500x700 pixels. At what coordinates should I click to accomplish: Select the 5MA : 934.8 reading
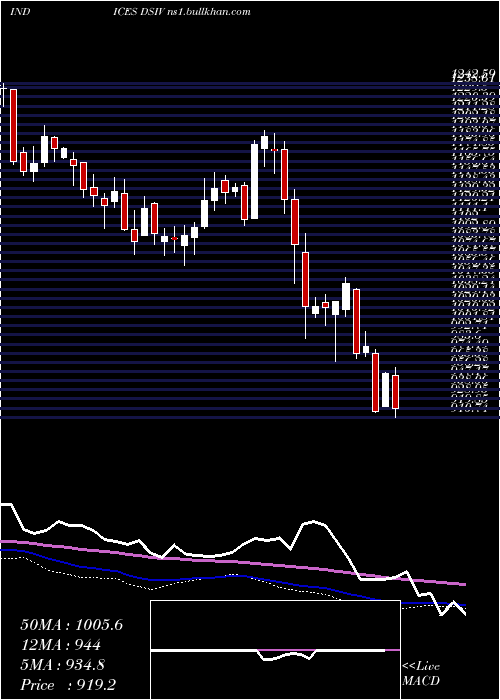[x=63, y=665]
